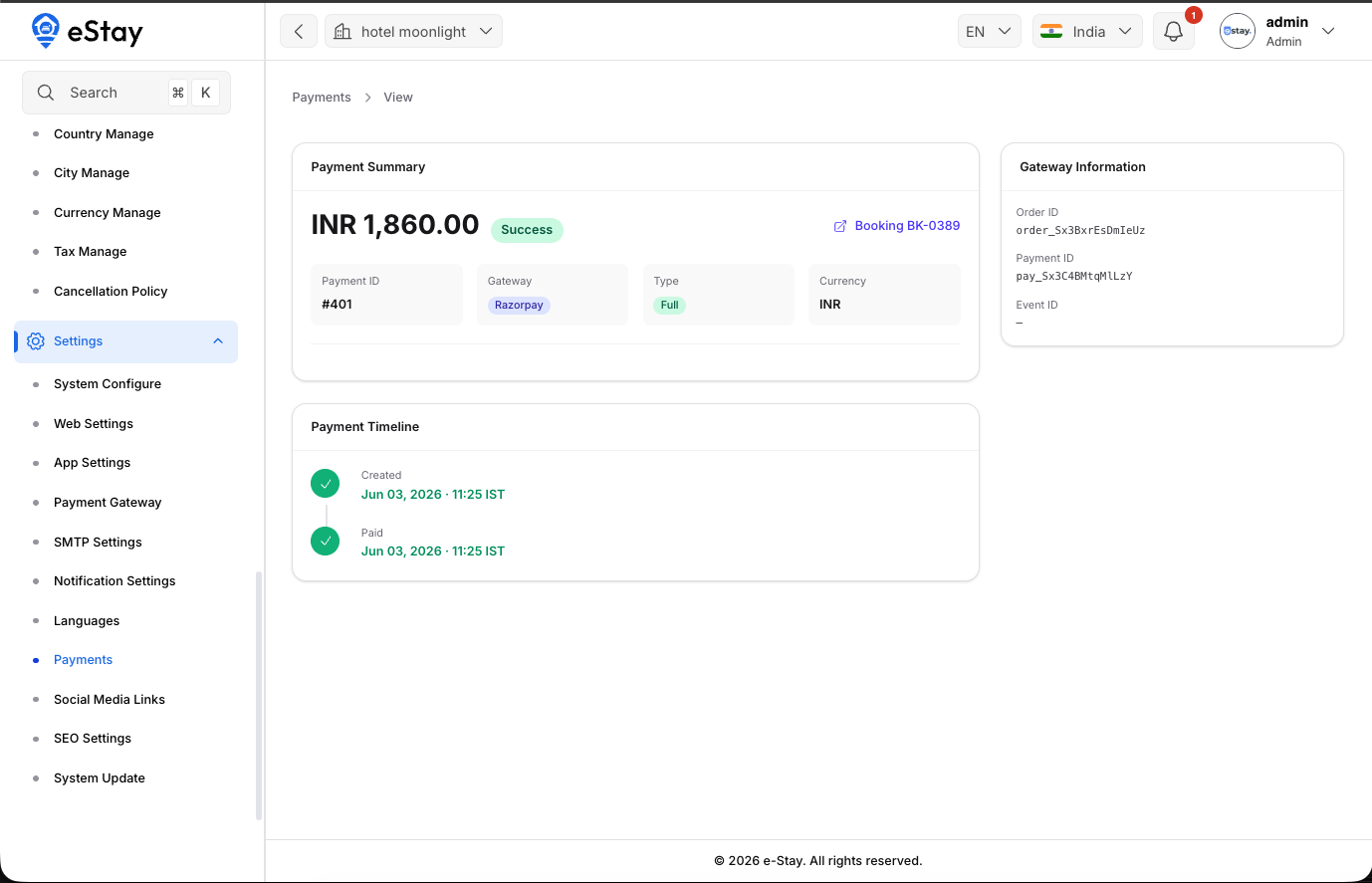
Task: Click the India flag icon
Action: coord(1051,32)
